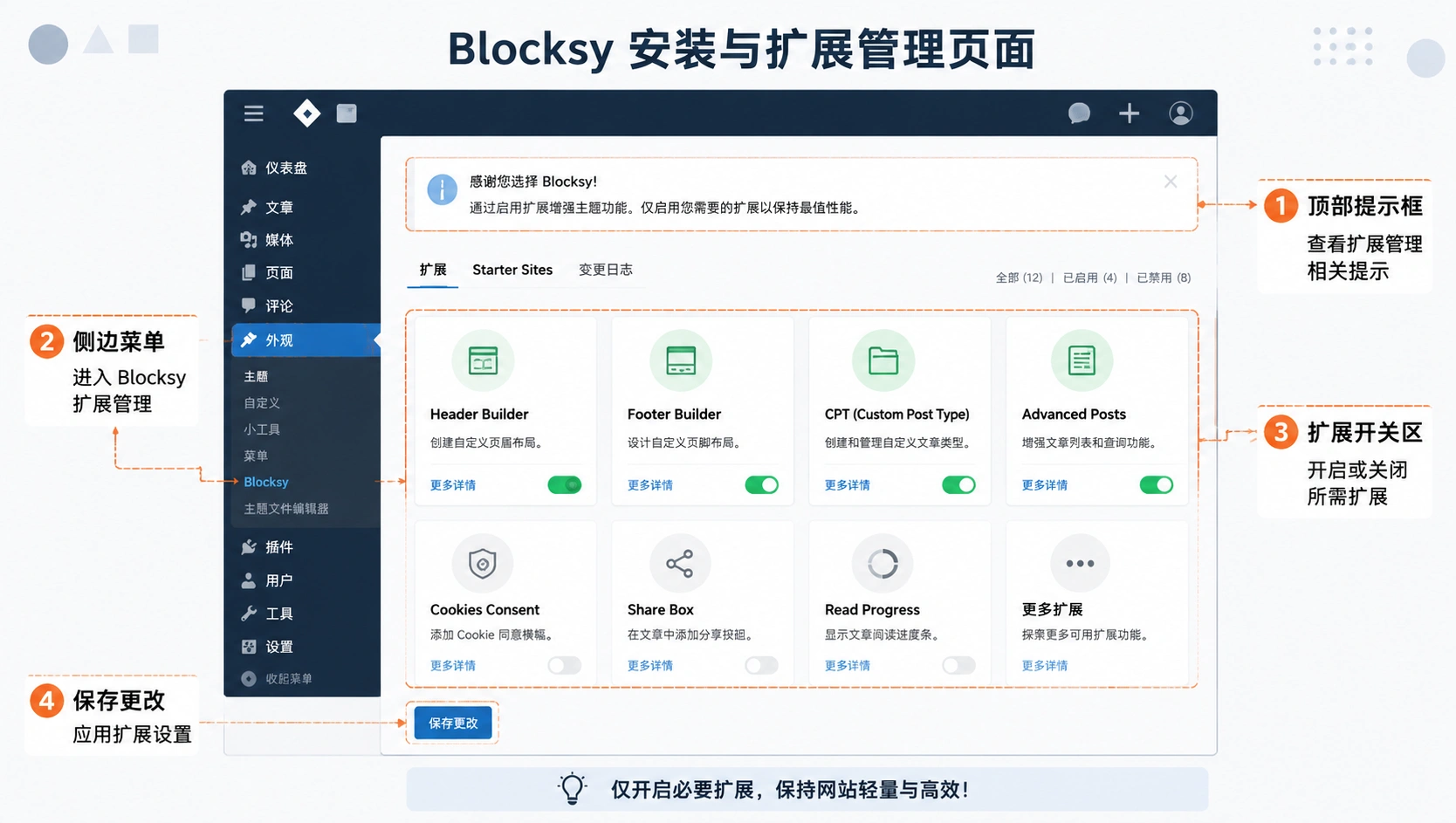
Task: Click the Share Box title text
Action: (661, 610)
